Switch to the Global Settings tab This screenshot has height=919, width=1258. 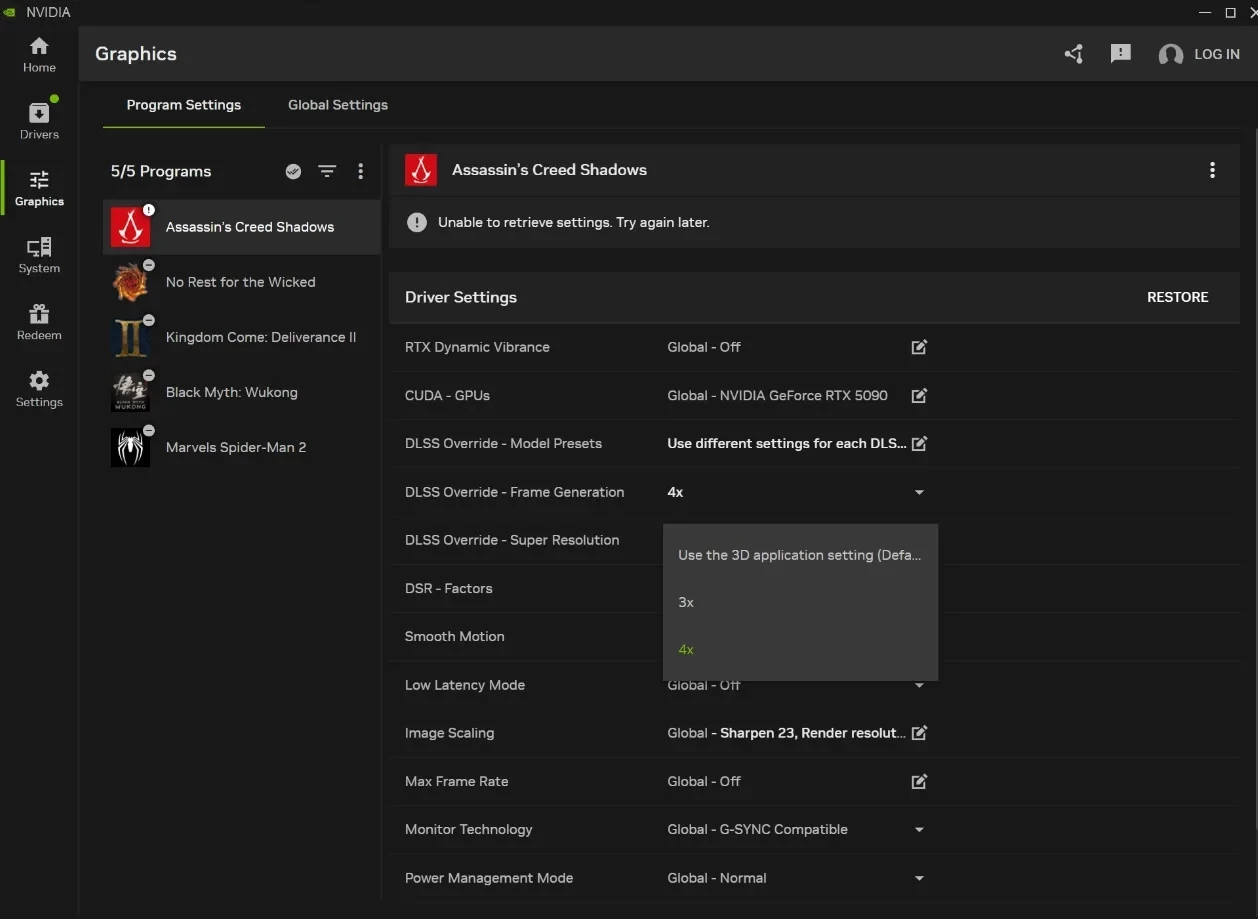coord(337,105)
